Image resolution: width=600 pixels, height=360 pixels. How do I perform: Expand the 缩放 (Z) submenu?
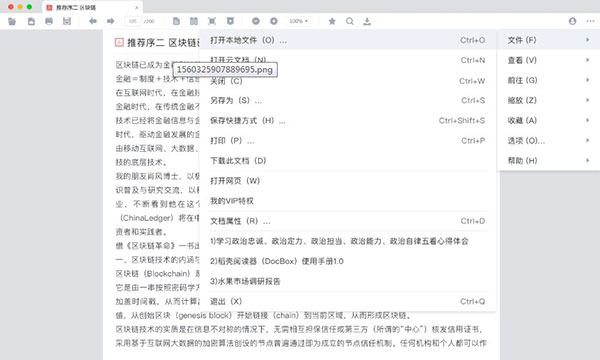click(x=548, y=100)
